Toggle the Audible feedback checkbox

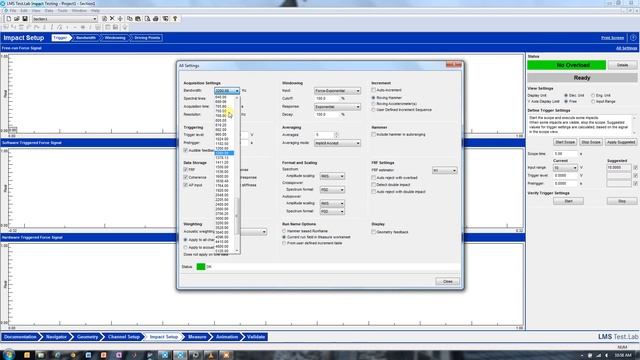tap(186, 150)
